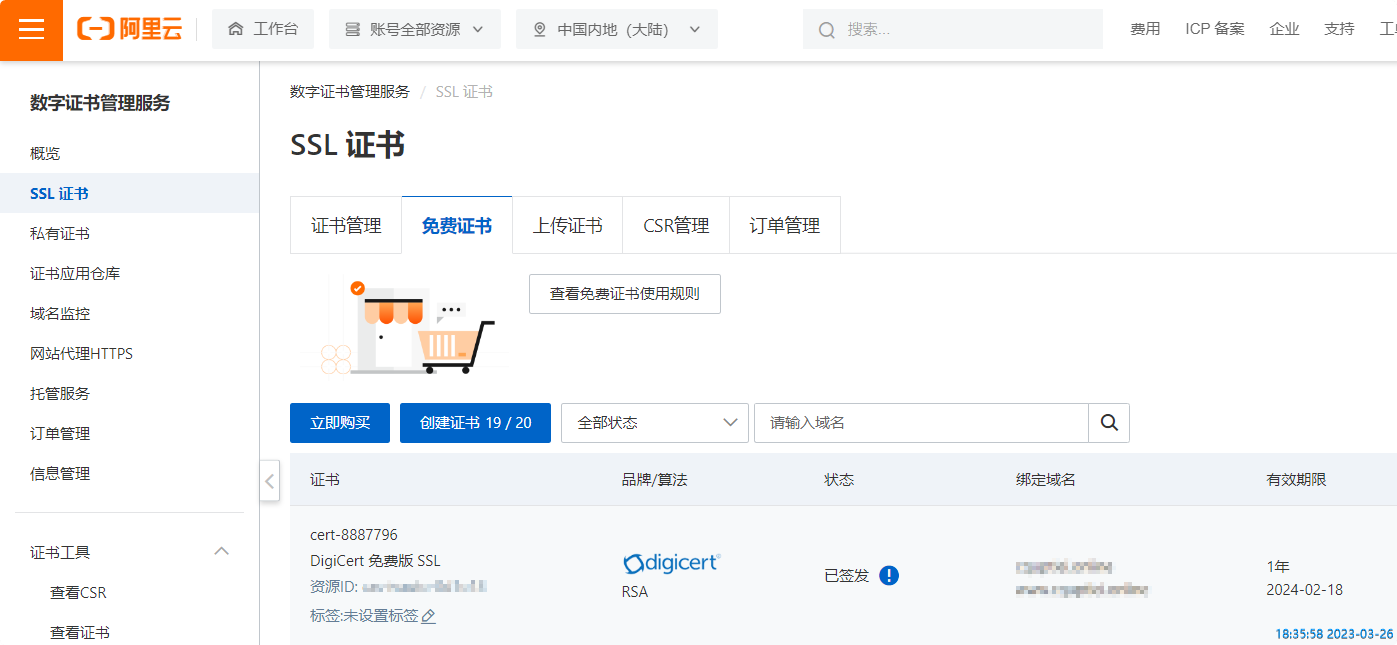The width and height of the screenshot is (1397, 645).
Task: Open 费用 menu in top bar
Action: pos(1145,29)
